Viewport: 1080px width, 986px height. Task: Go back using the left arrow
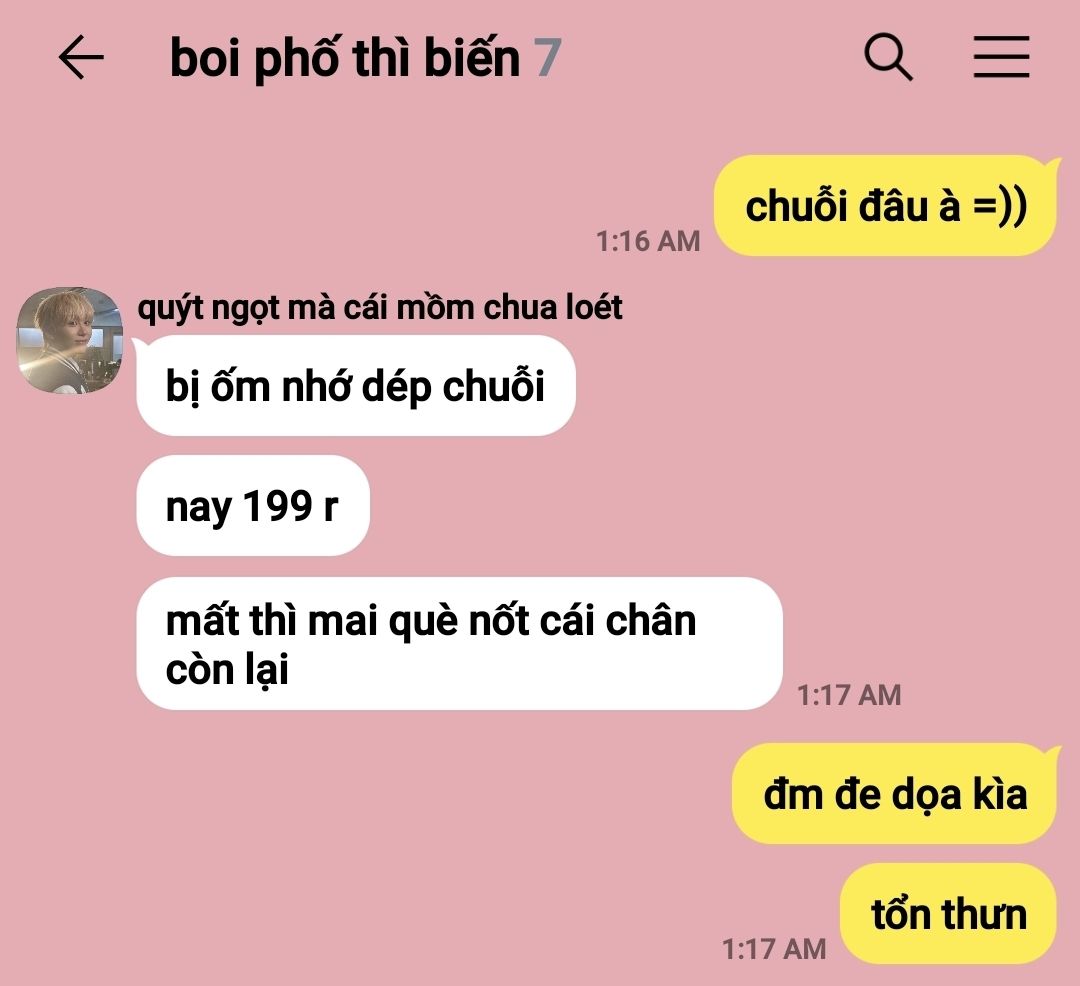pos(81,57)
